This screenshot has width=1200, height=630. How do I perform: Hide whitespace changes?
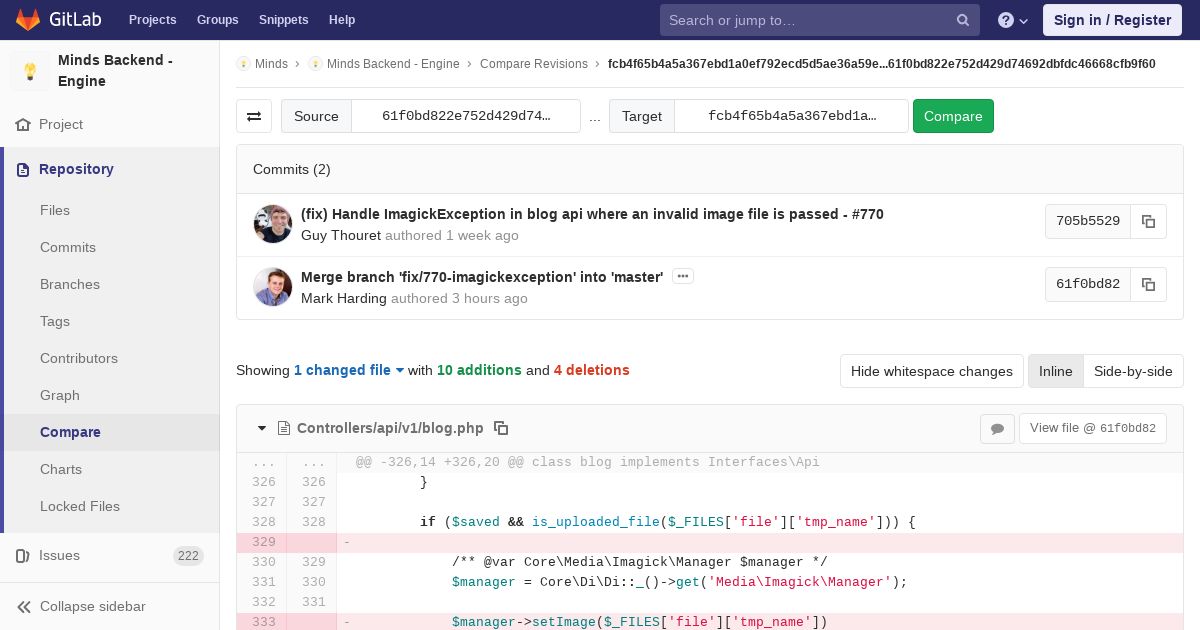(932, 371)
